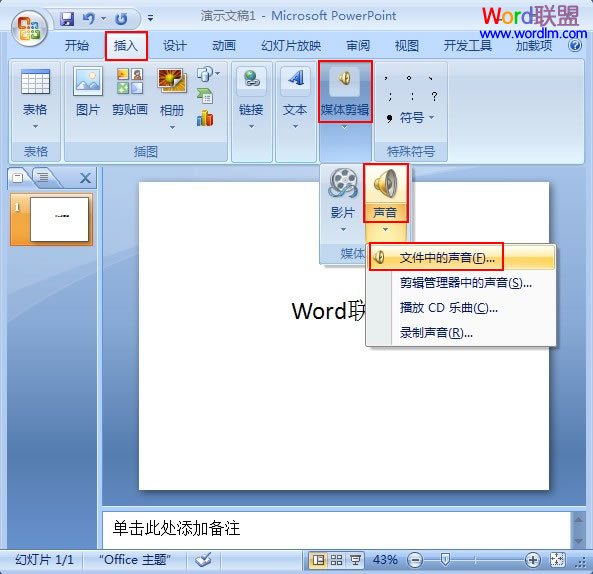Save the presentation using the floppy icon
The height and width of the screenshot is (574, 593).
tap(67, 18)
